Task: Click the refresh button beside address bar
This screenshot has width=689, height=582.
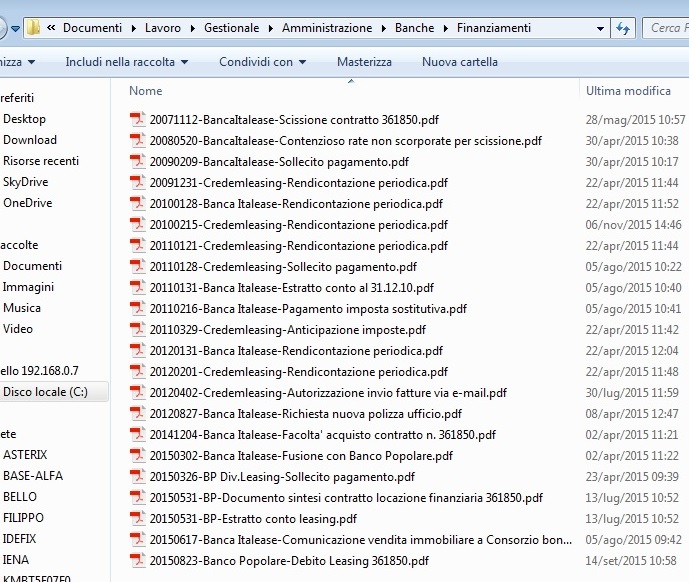Action: pos(624,29)
